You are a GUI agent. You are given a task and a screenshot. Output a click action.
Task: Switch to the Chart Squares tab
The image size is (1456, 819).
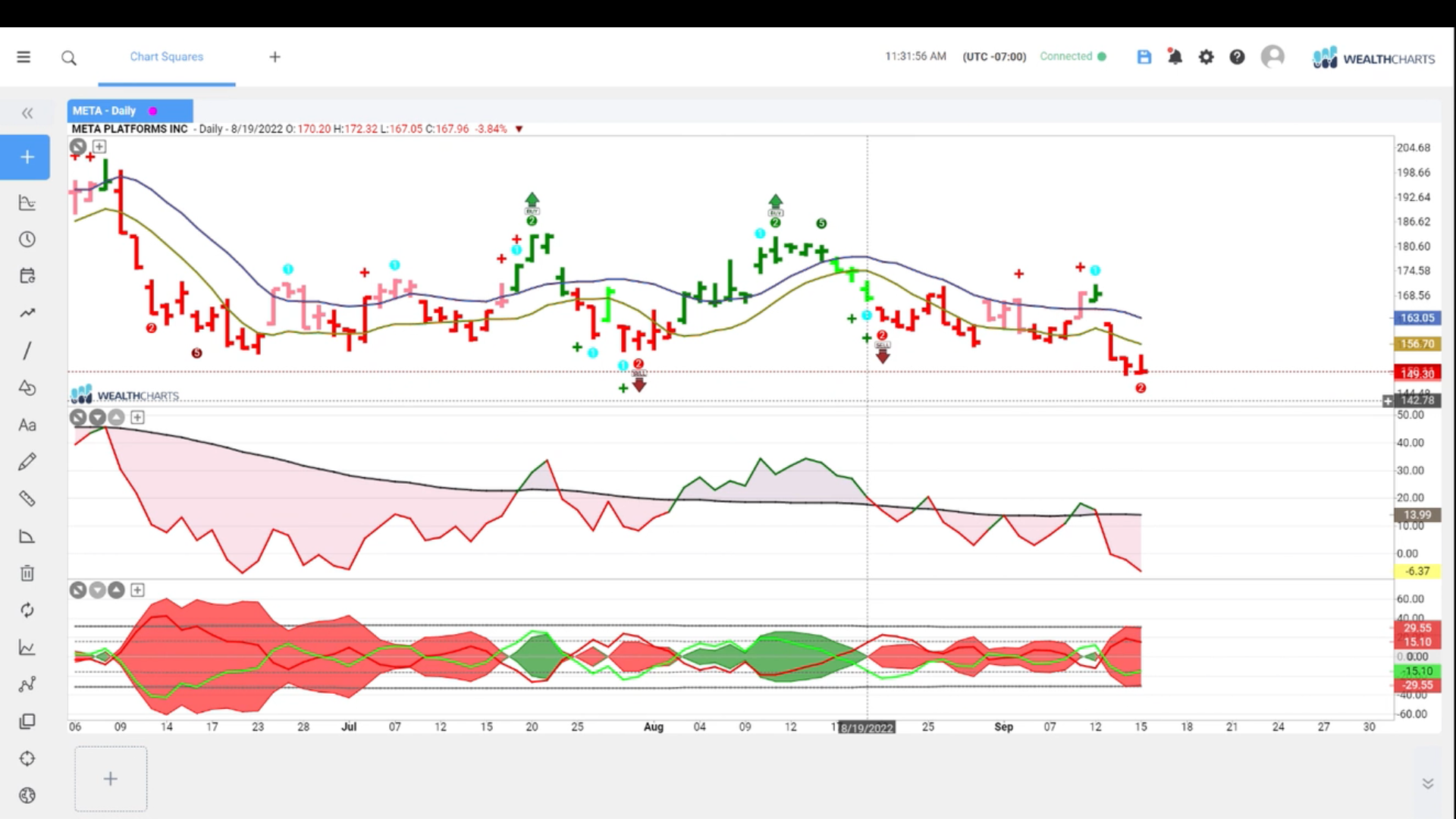tap(166, 57)
